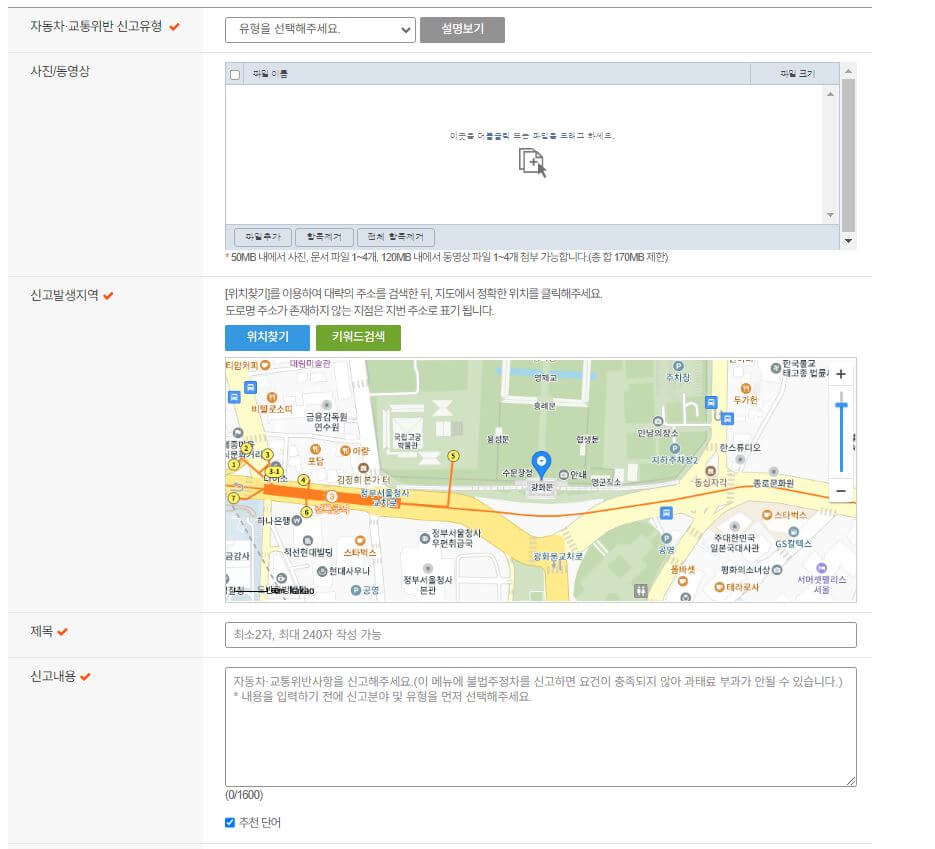Click the 주차장 parking icon at the map top

coord(679,366)
